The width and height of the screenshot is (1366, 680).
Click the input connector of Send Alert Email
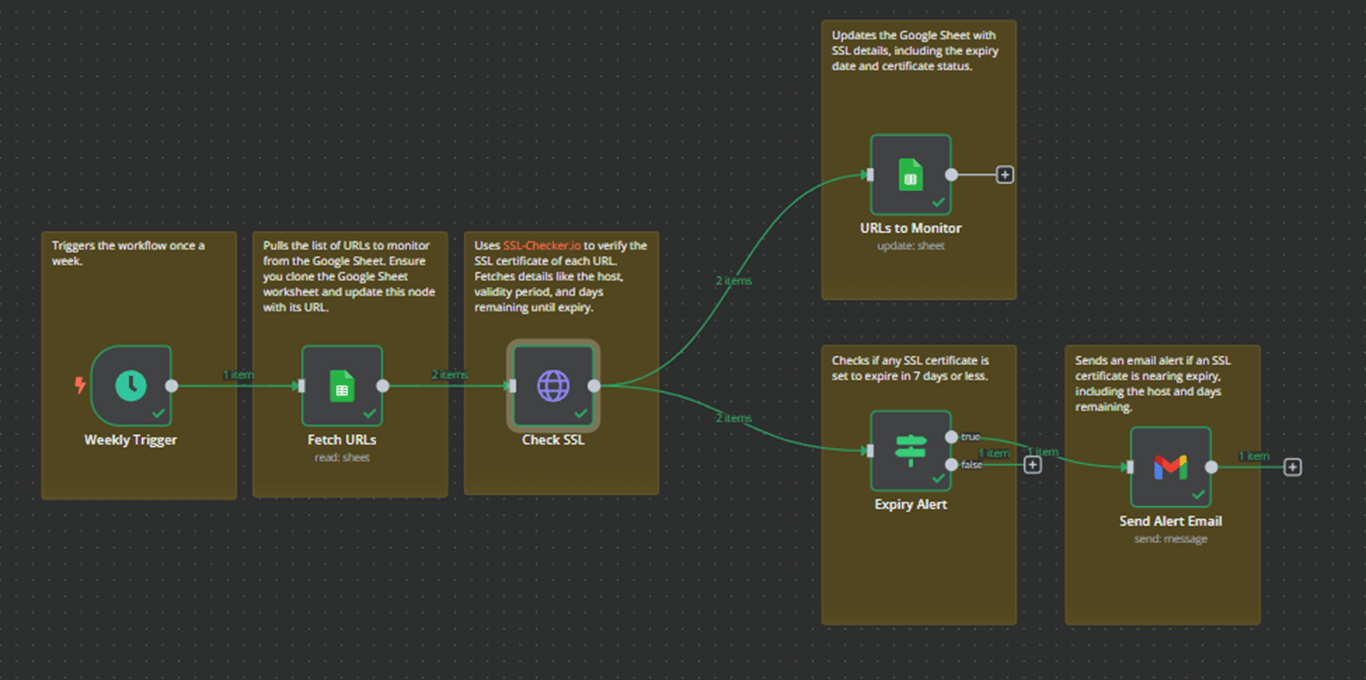pyautogui.click(x=1128, y=465)
